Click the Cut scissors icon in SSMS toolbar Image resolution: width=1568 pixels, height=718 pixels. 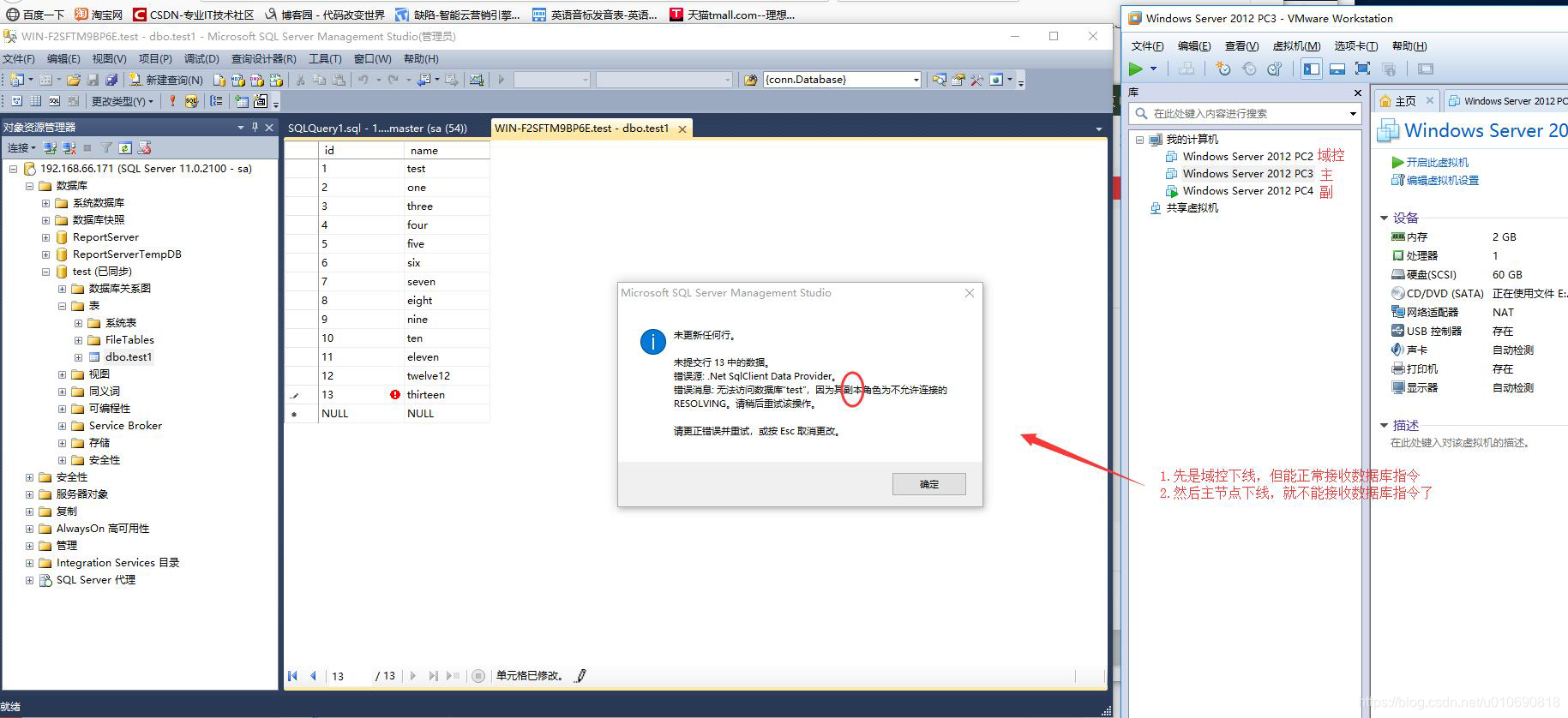pos(300,80)
